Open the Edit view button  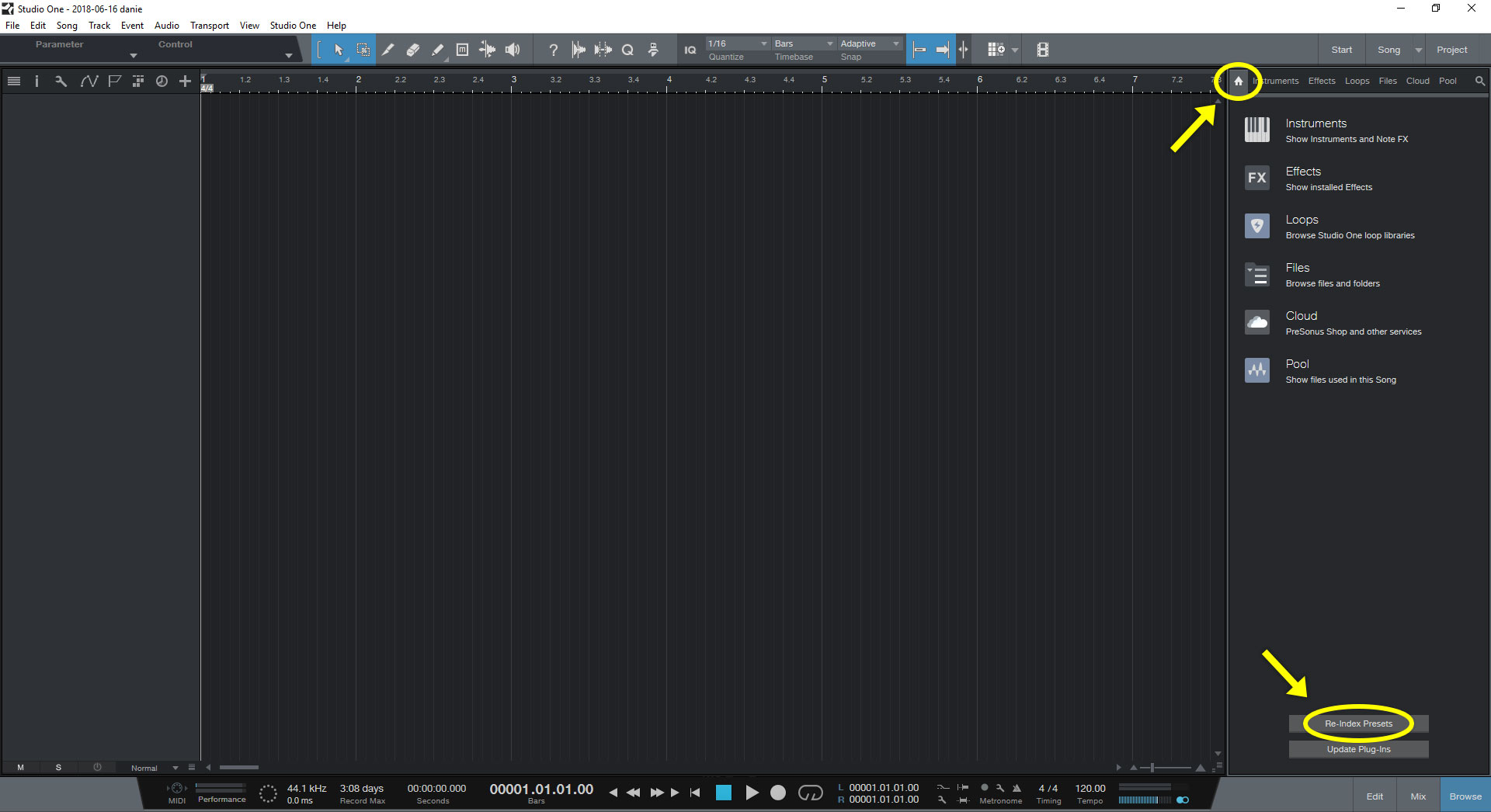pyautogui.click(x=1375, y=796)
